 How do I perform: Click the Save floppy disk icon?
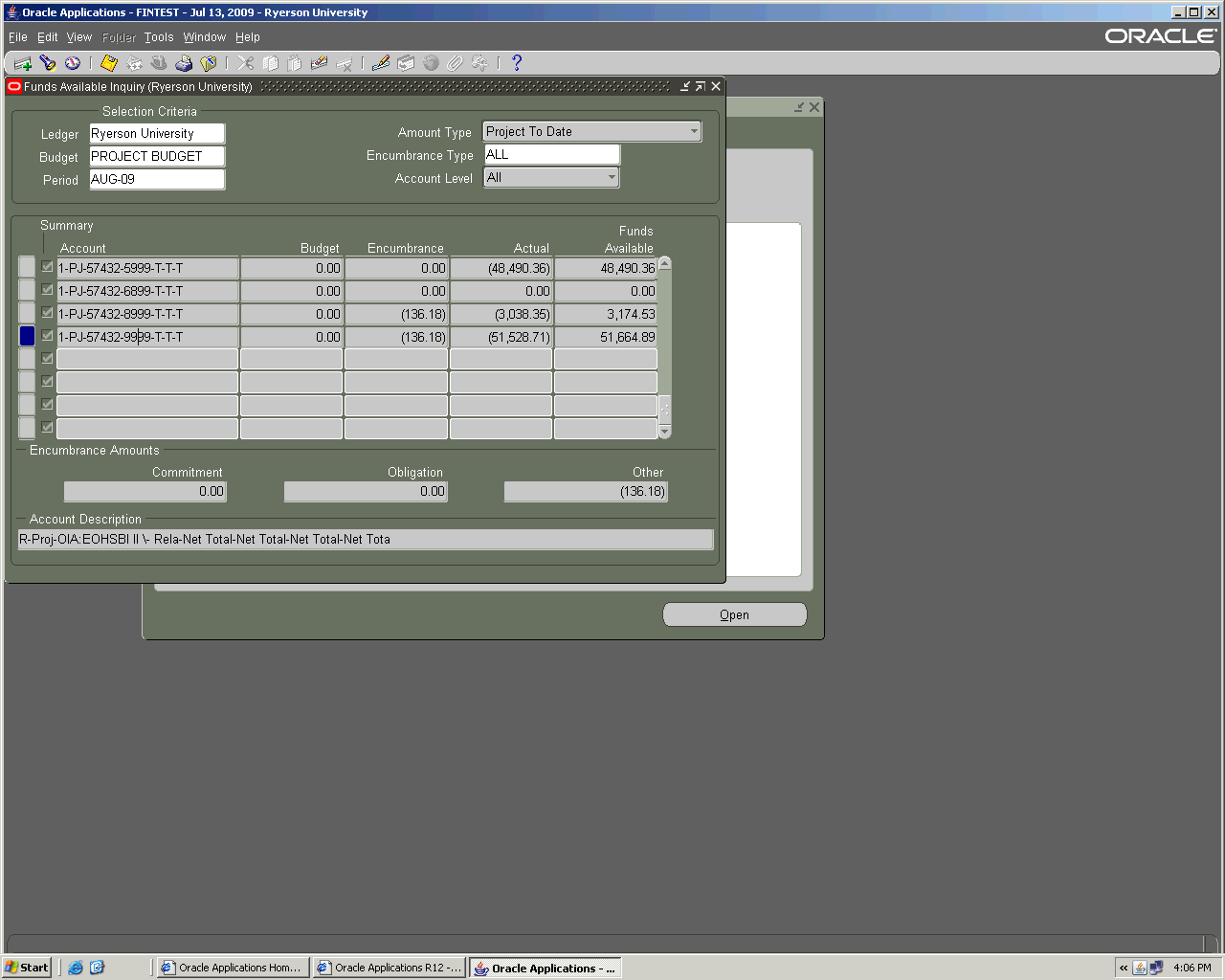pyautogui.click(x=109, y=63)
